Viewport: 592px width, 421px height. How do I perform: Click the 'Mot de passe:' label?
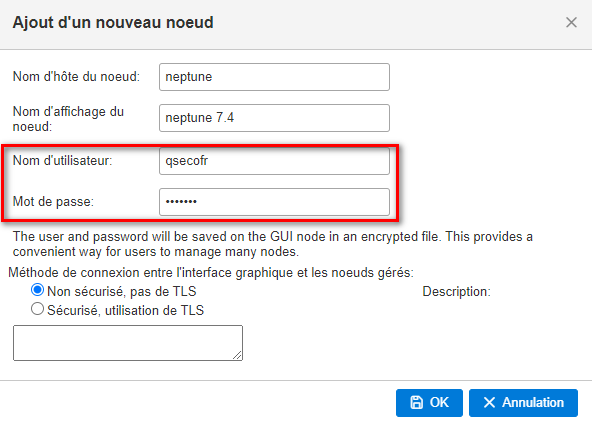tap(53, 202)
